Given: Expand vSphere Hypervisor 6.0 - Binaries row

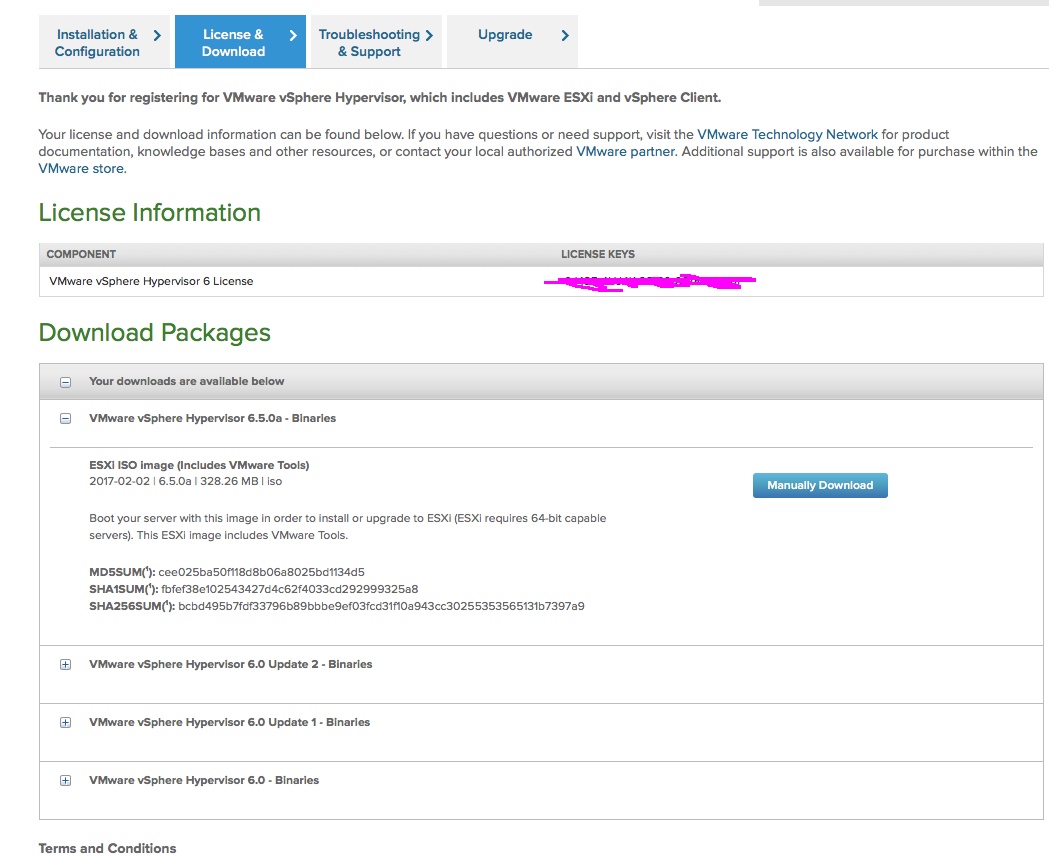Looking at the screenshot, I should (66, 780).
